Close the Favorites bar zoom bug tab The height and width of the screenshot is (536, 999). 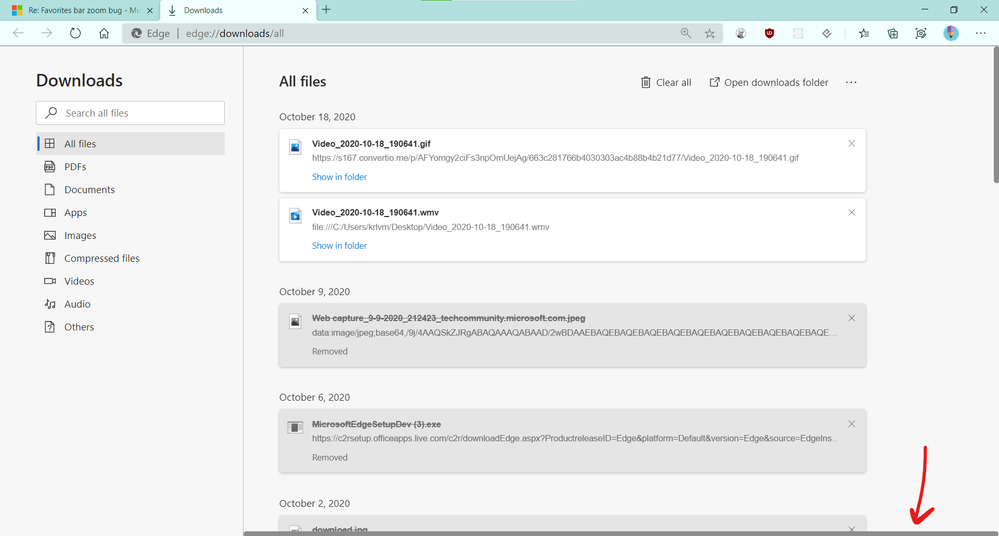pos(150,10)
